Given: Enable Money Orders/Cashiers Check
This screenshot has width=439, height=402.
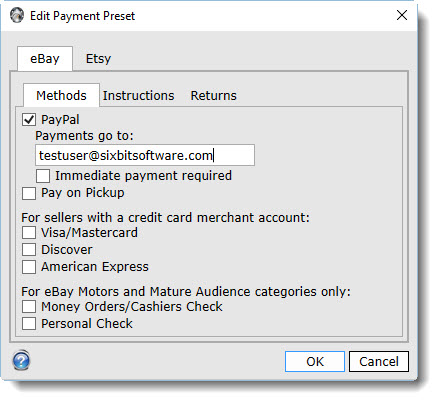Looking at the screenshot, I should point(29,306).
